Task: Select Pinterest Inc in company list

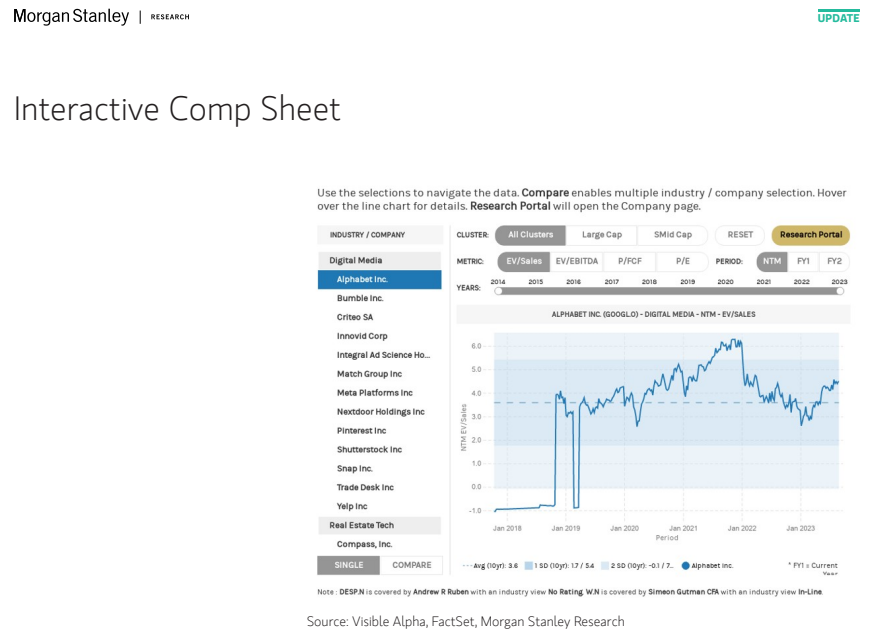Action: (x=380, y=431)
